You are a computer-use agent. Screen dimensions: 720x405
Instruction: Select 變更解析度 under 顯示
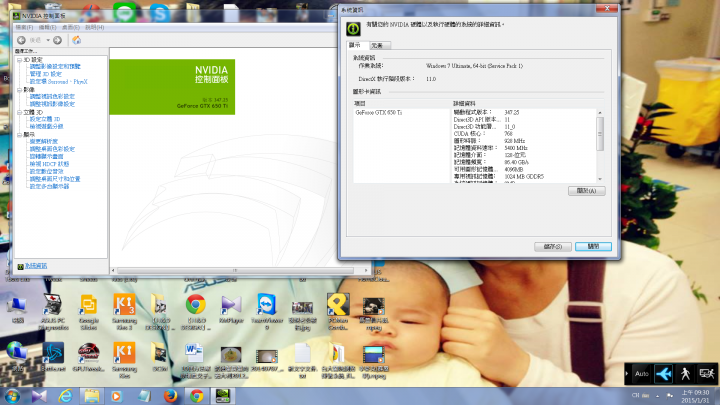pyautogui.click(x=44, y=141)
